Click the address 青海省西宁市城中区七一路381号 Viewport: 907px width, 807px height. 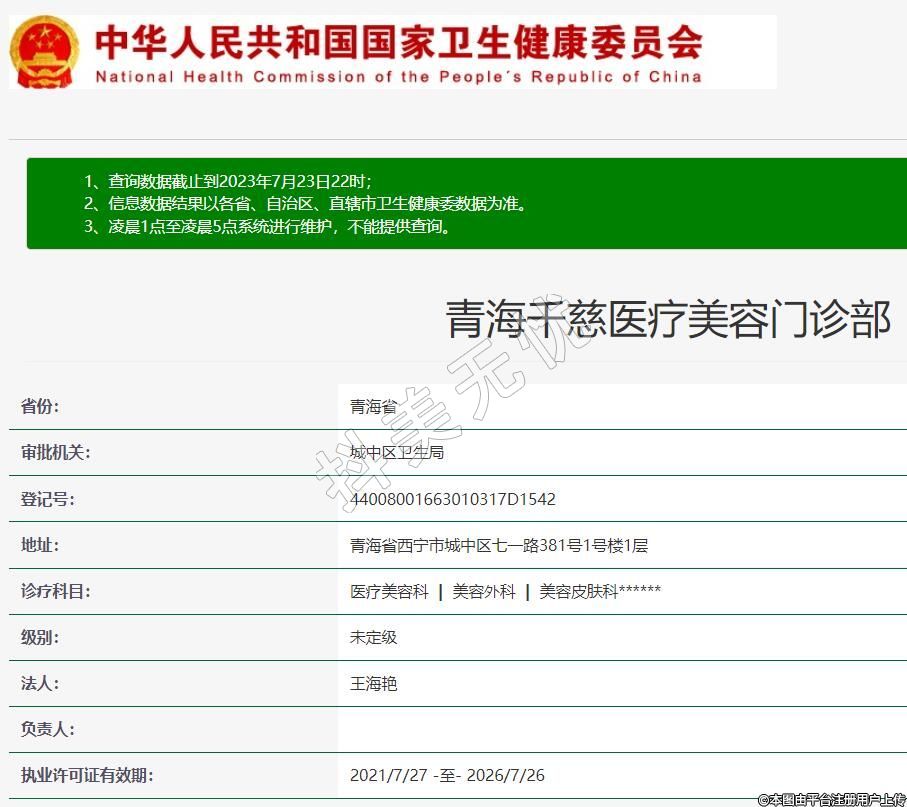coord(498,545)
